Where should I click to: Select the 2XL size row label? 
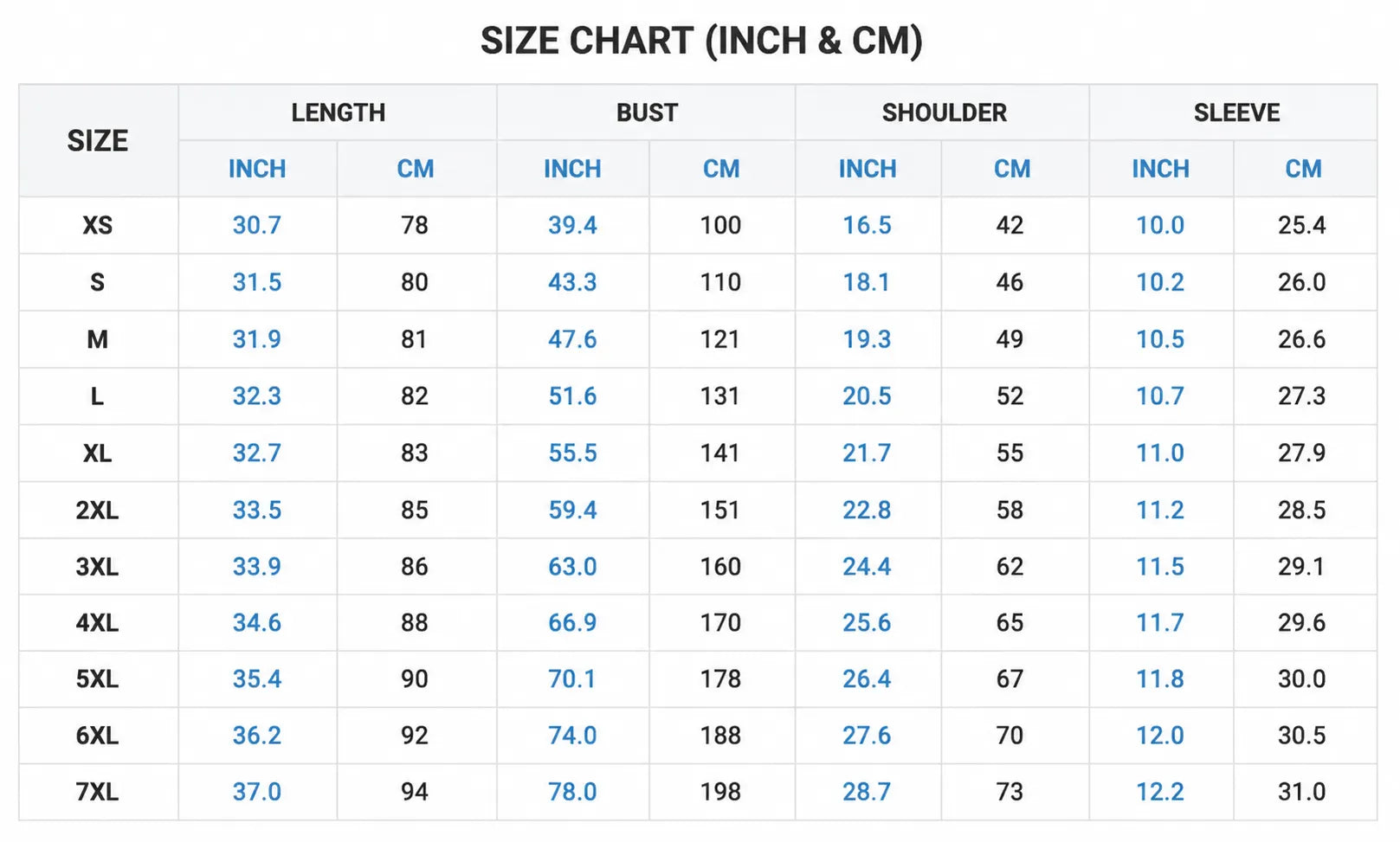(x=97, y=510)
